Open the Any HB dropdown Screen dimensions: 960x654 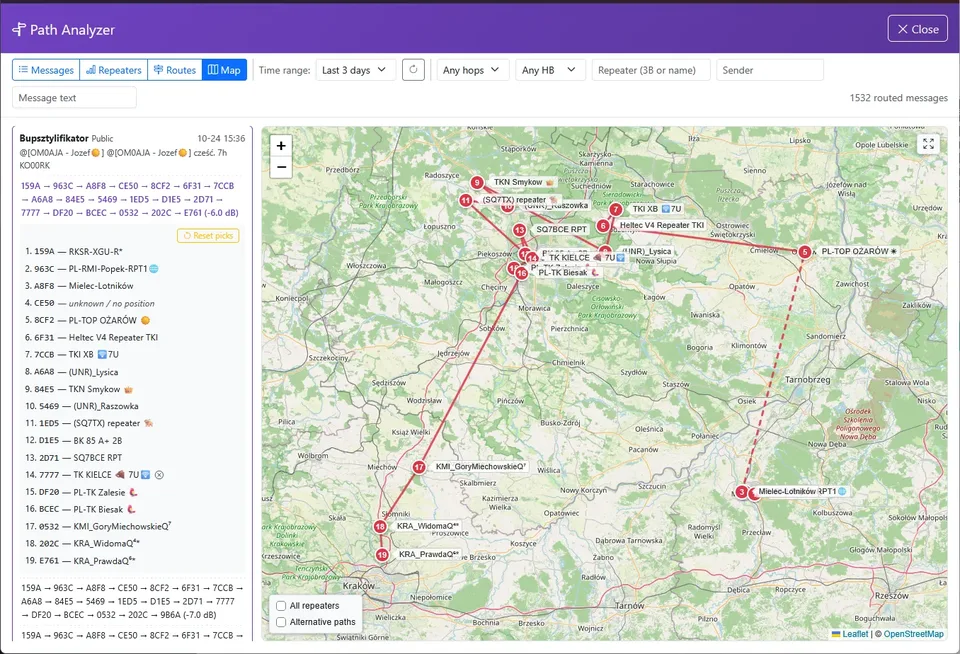550,70
